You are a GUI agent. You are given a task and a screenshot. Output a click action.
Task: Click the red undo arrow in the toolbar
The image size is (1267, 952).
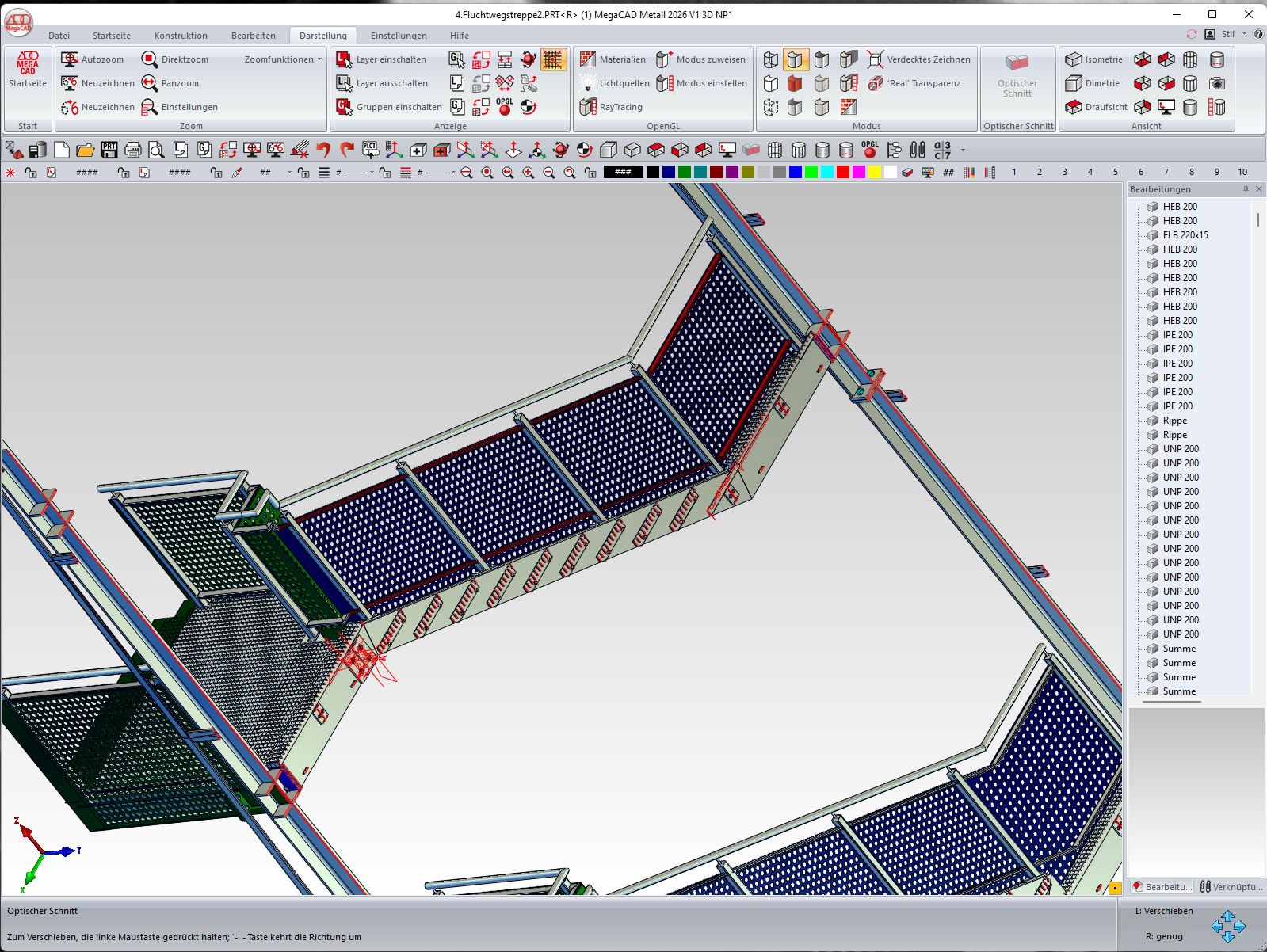click(322, 150)
